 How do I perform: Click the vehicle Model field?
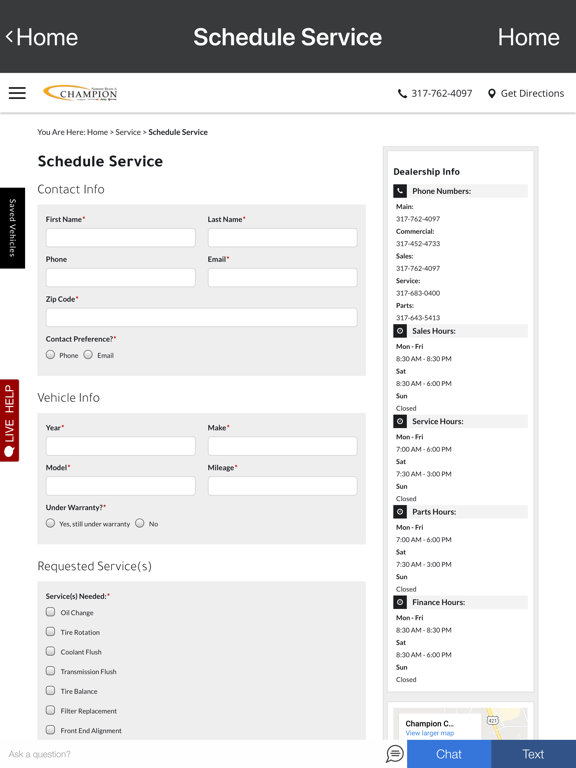(120, 486)
